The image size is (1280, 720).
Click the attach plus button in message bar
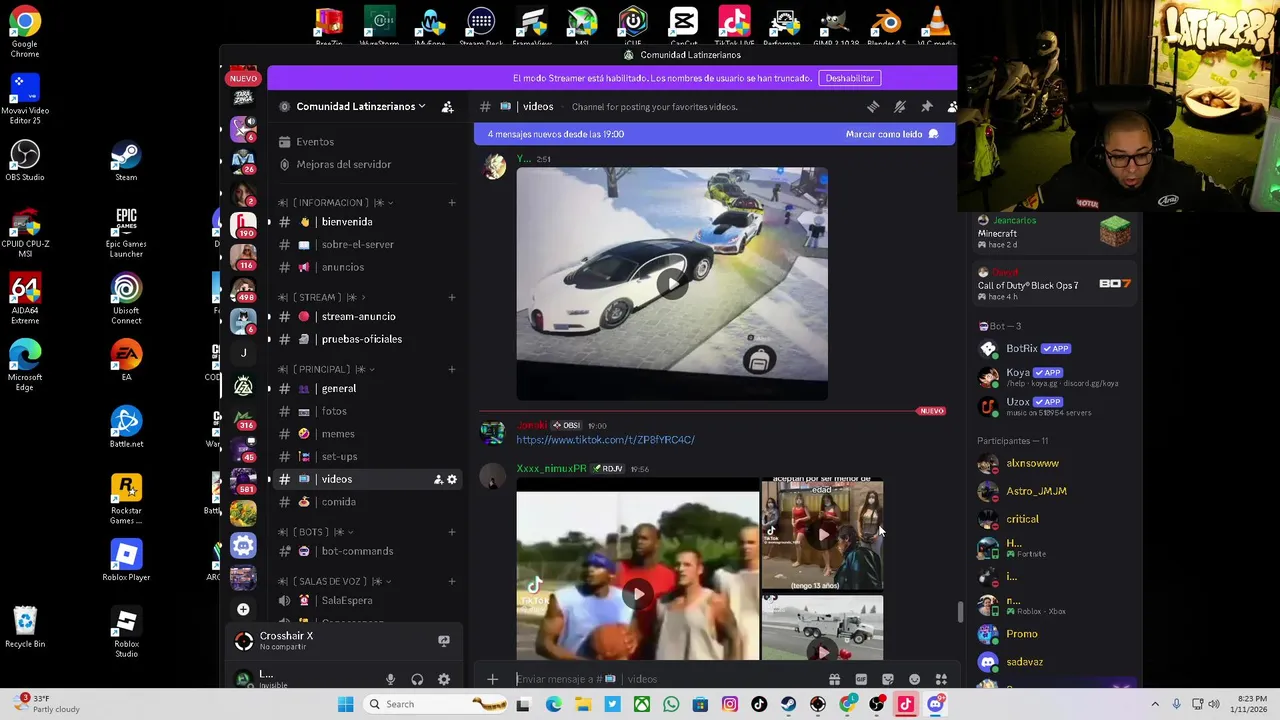point(492,680)
